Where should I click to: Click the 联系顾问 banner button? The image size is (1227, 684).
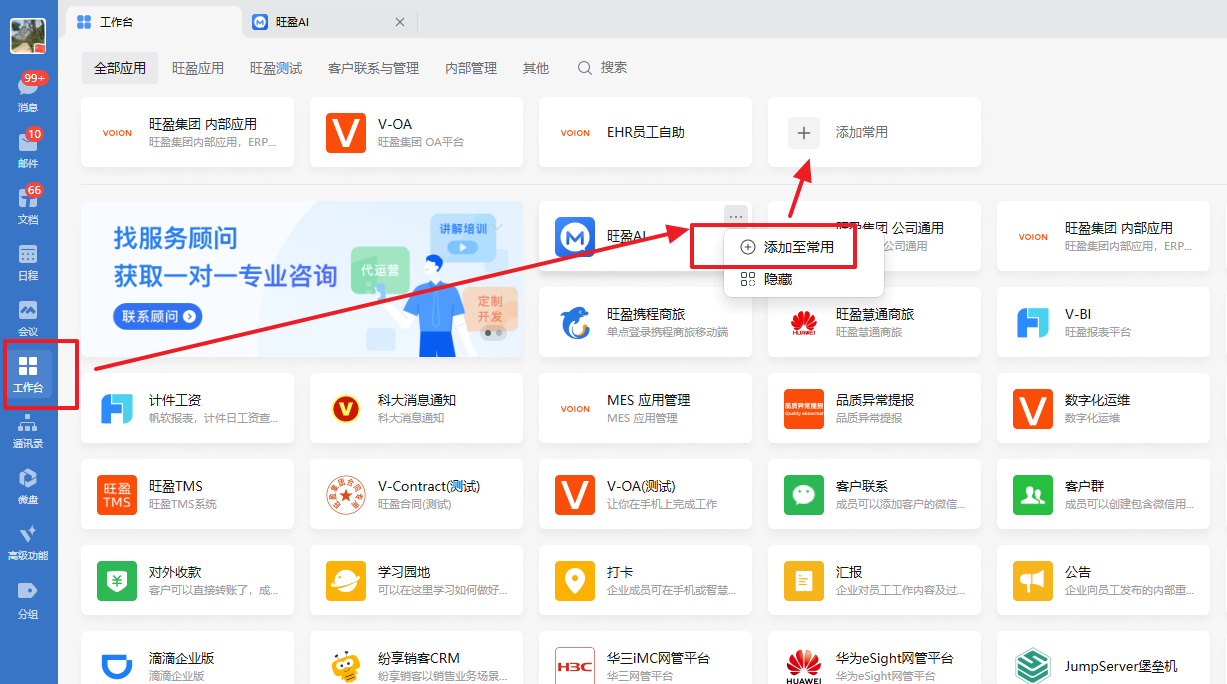click(x=158, y=316)
